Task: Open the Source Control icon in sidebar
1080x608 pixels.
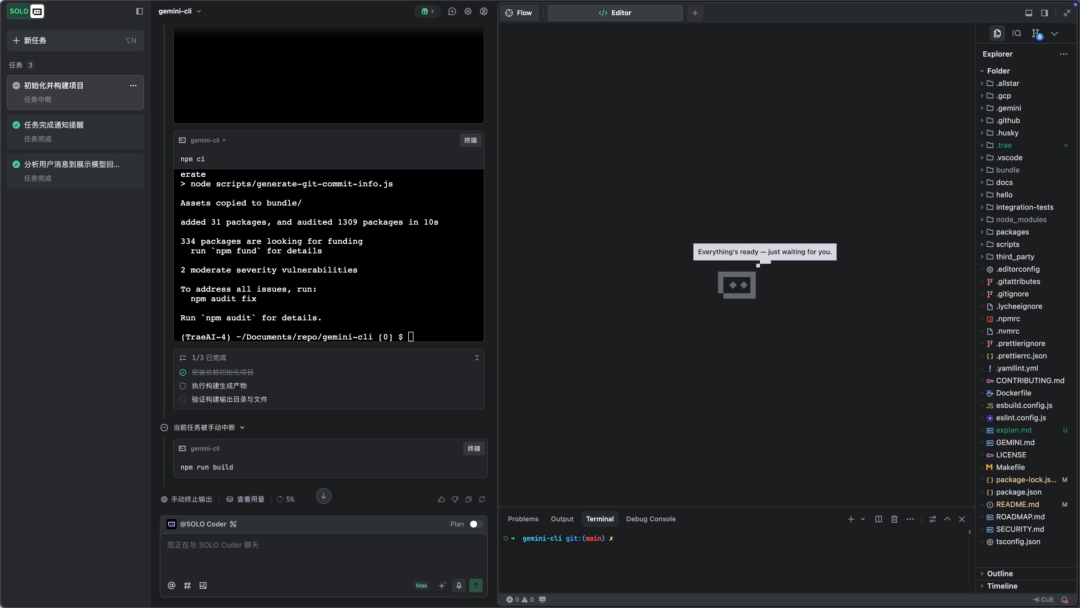Action: click(x=1035, y=33)
